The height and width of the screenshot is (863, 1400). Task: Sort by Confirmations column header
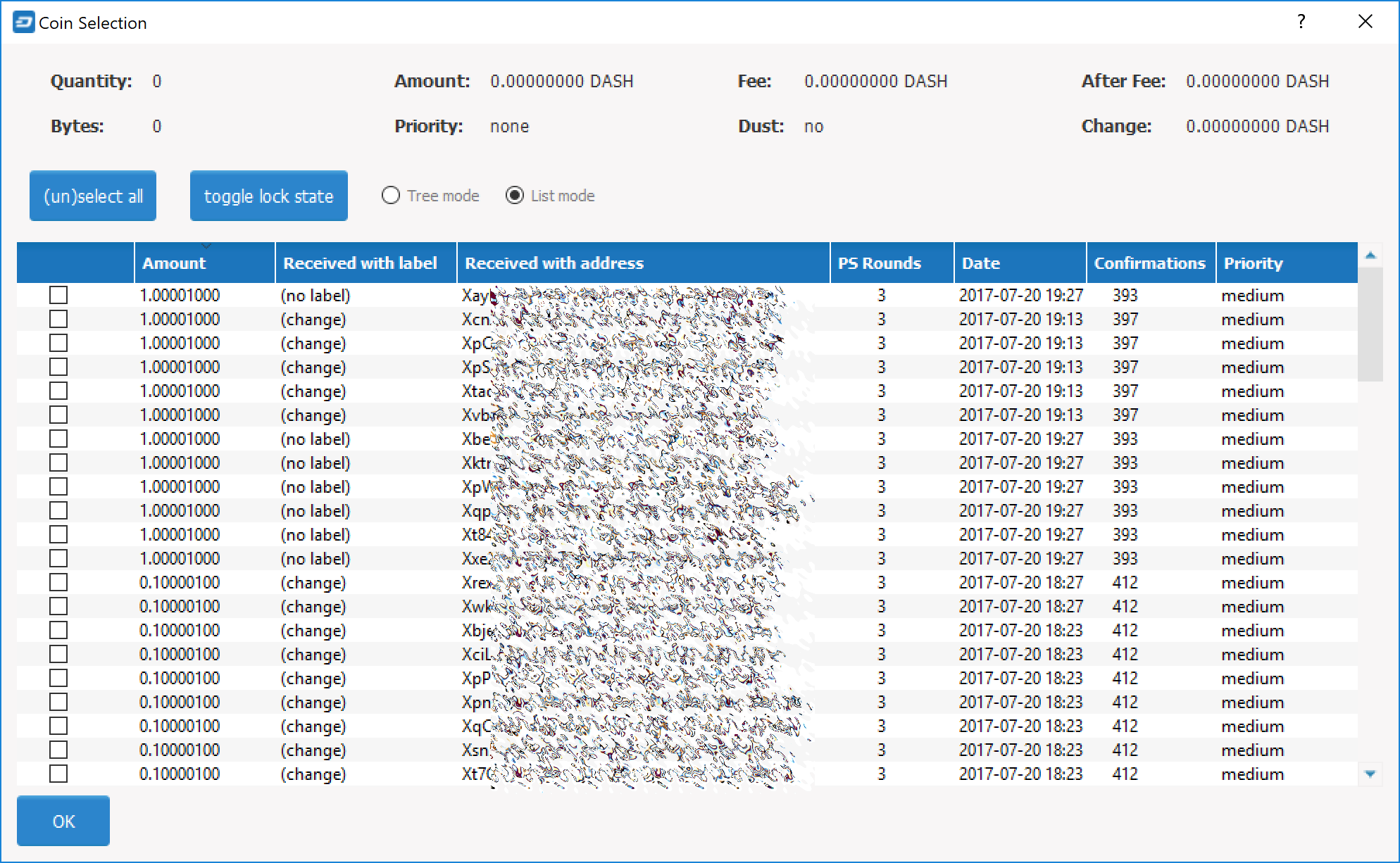1151,263
